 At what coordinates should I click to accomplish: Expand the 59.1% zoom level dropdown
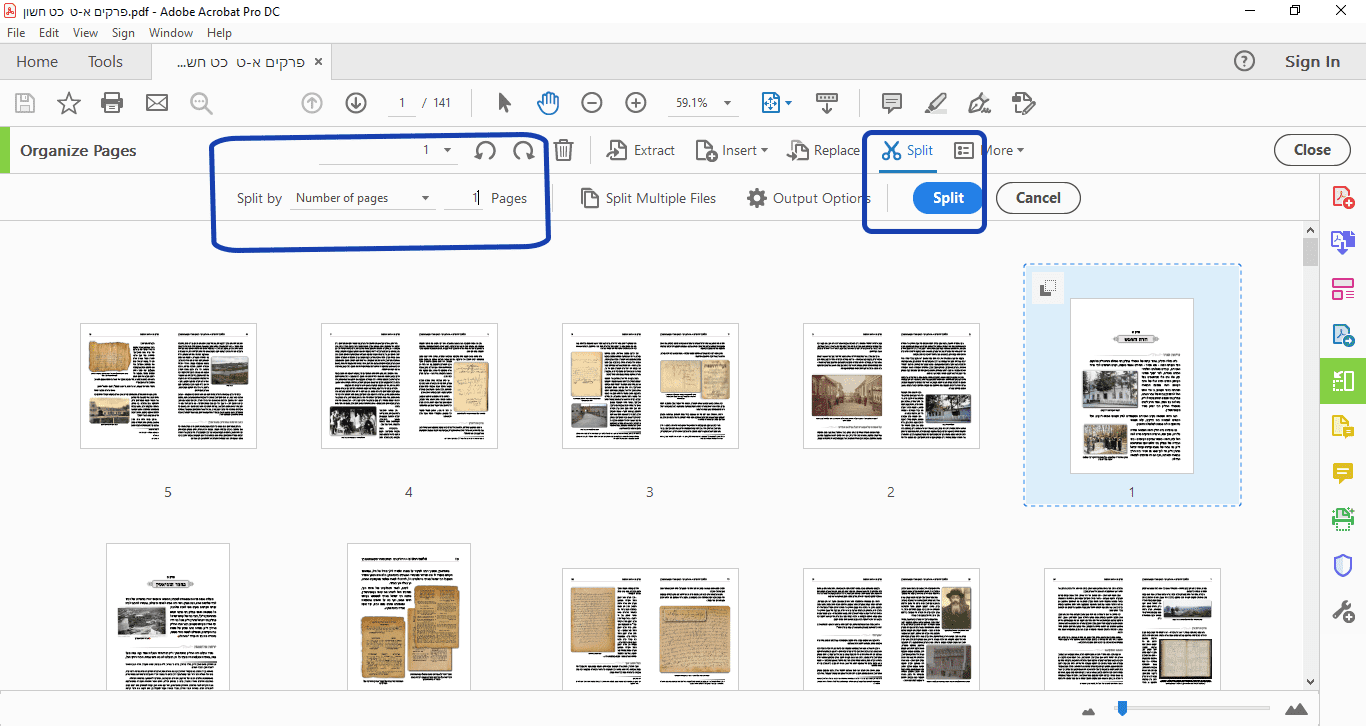727,103
